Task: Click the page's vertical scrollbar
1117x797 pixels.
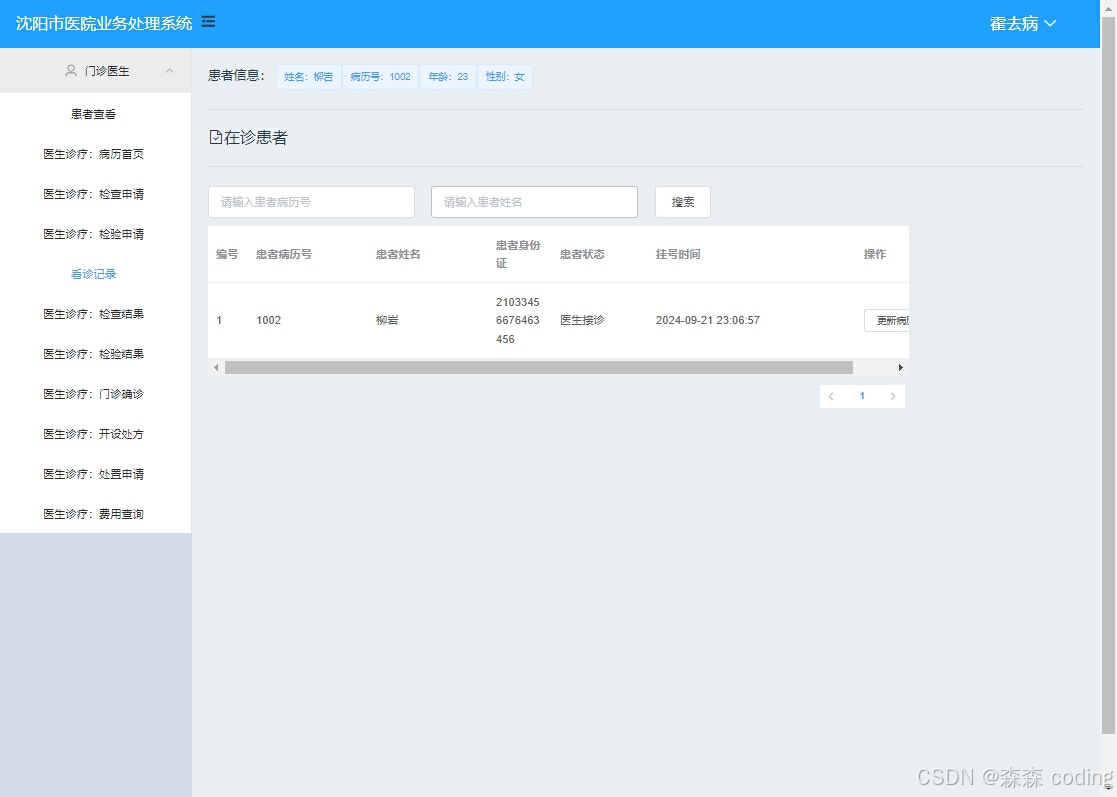Action: click(1108, 374)
